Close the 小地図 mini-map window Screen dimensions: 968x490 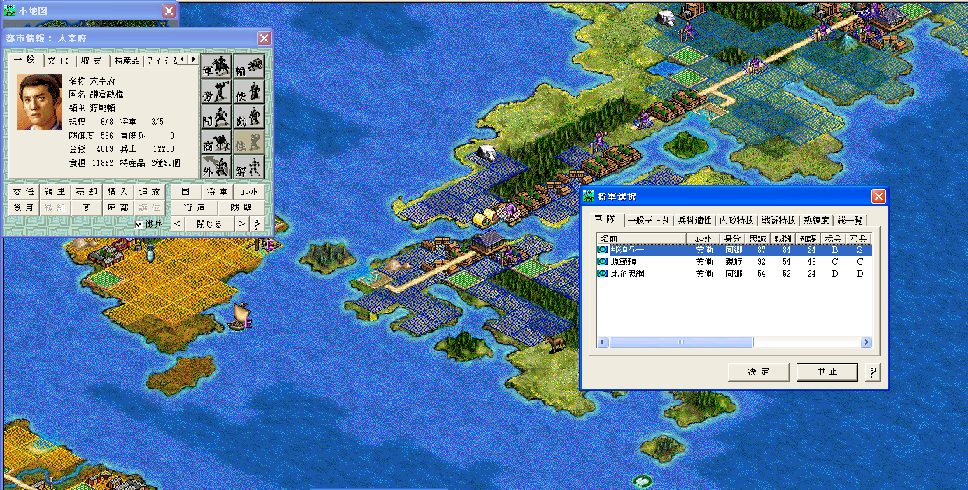tap(169, 10)
